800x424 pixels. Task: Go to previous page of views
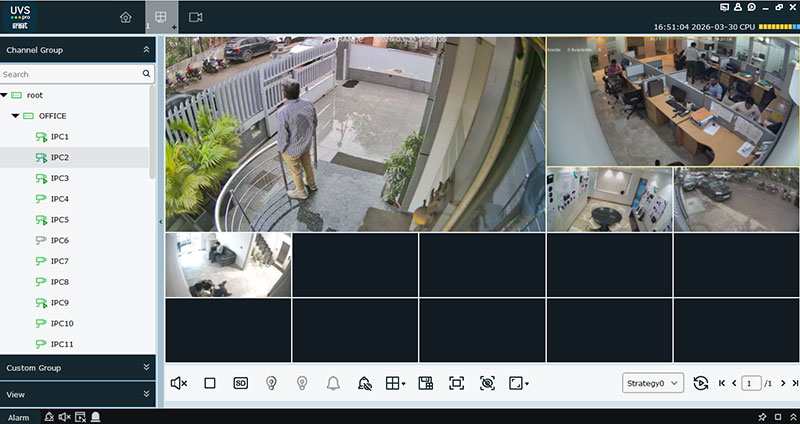(x=734, y=383)
